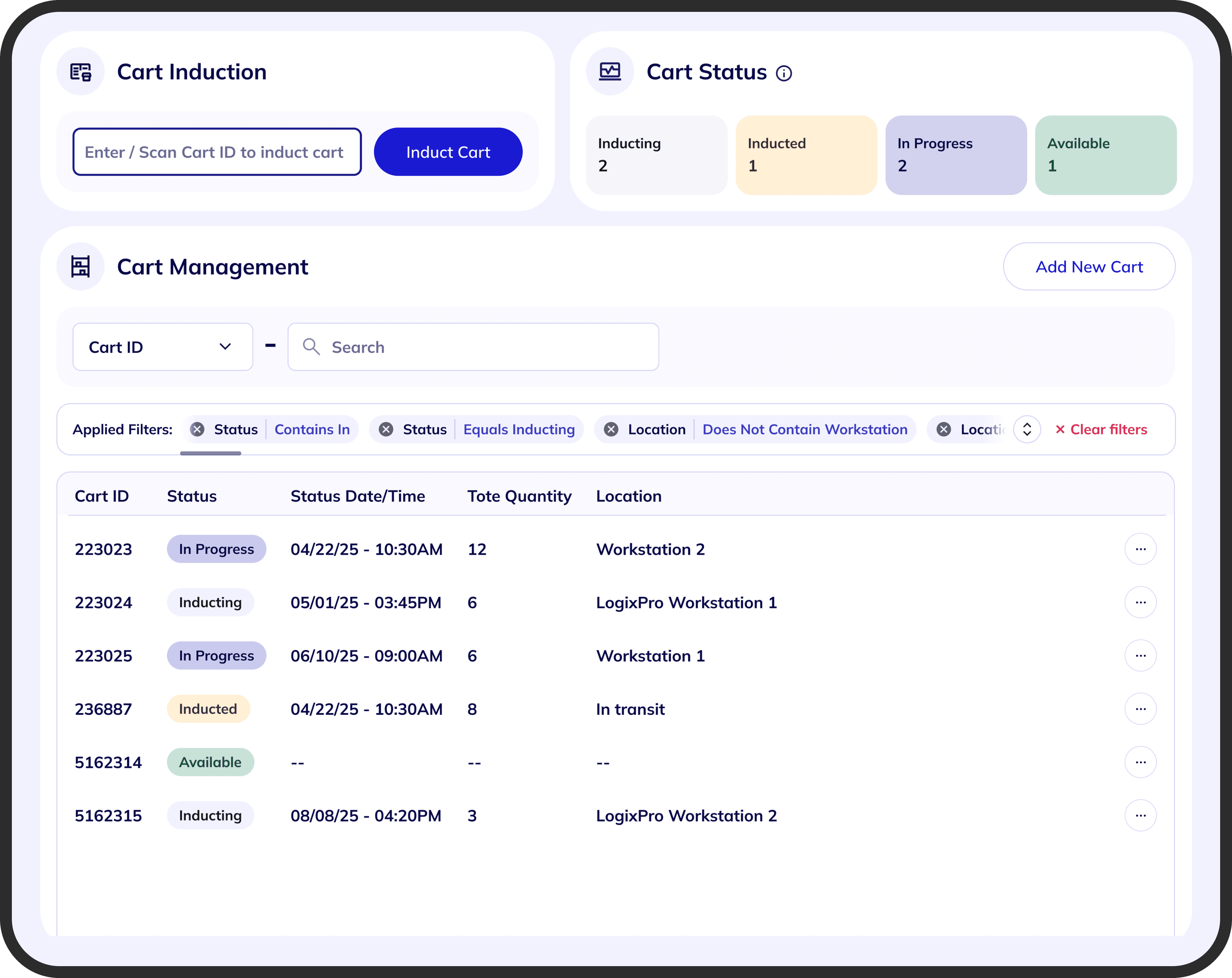Click the Cart Induction header icon

(x=80, y=72)
